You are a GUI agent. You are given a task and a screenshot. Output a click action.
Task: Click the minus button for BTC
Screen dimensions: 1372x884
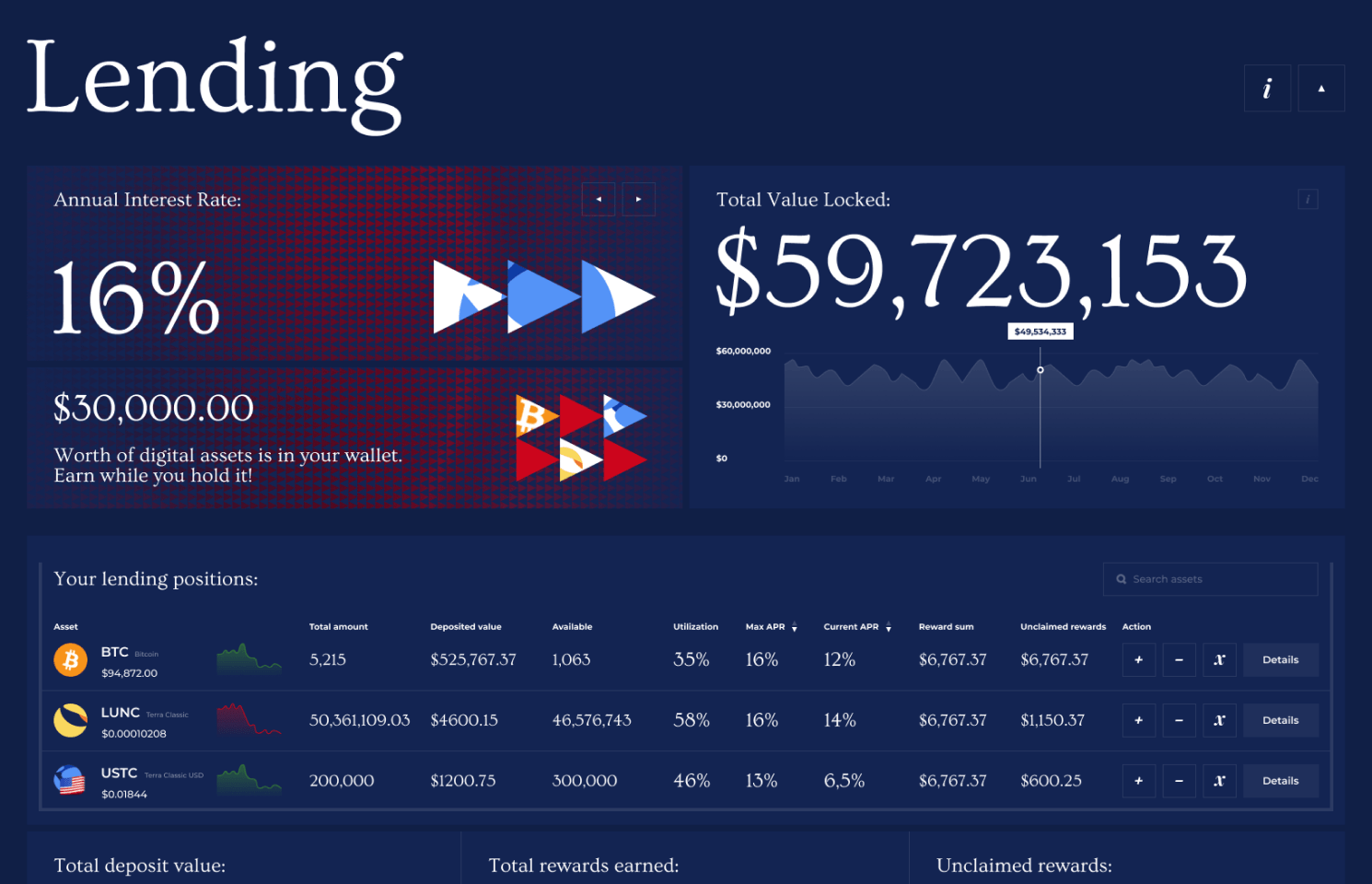point(1179,660)
